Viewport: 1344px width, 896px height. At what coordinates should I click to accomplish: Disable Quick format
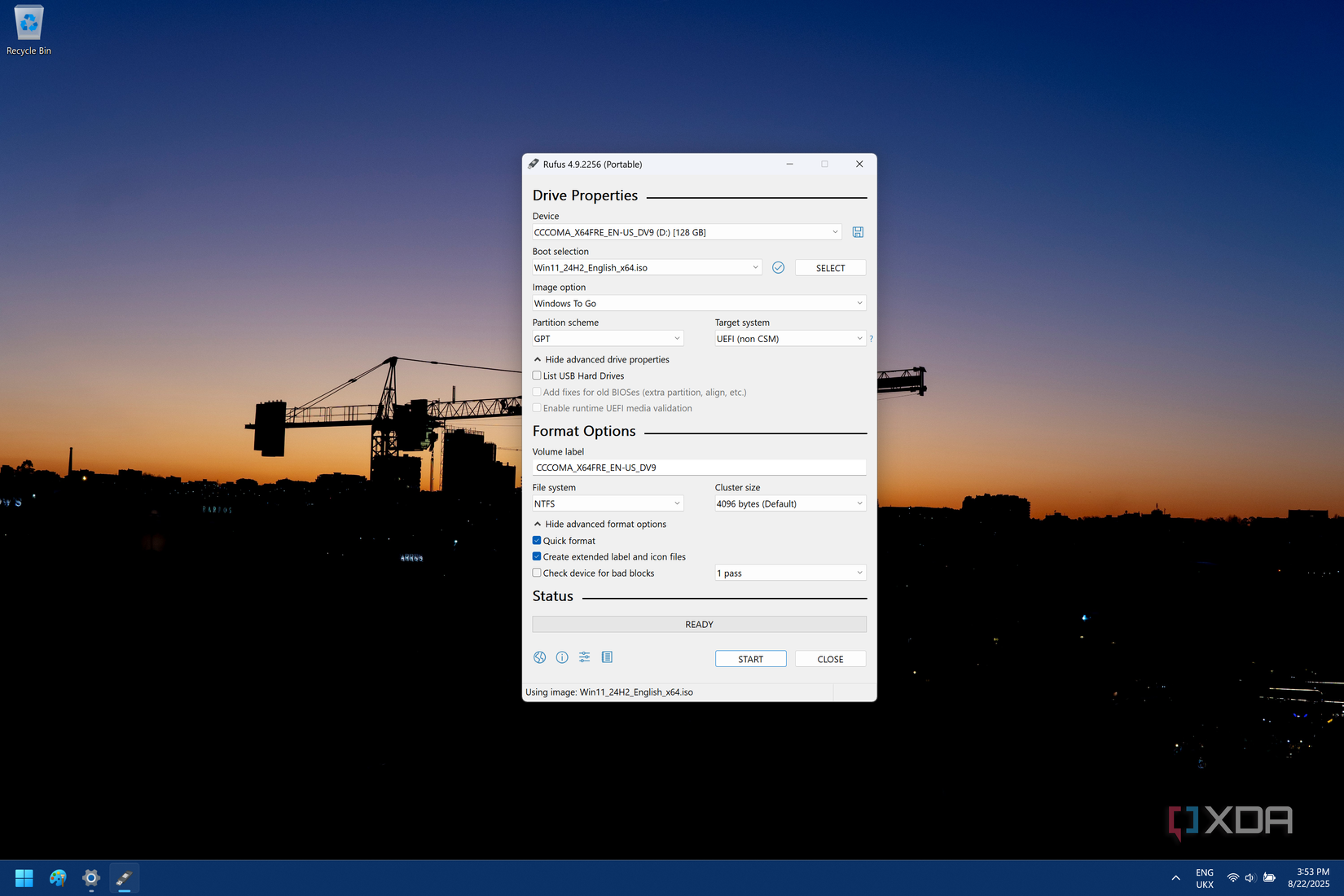[537, 540]
